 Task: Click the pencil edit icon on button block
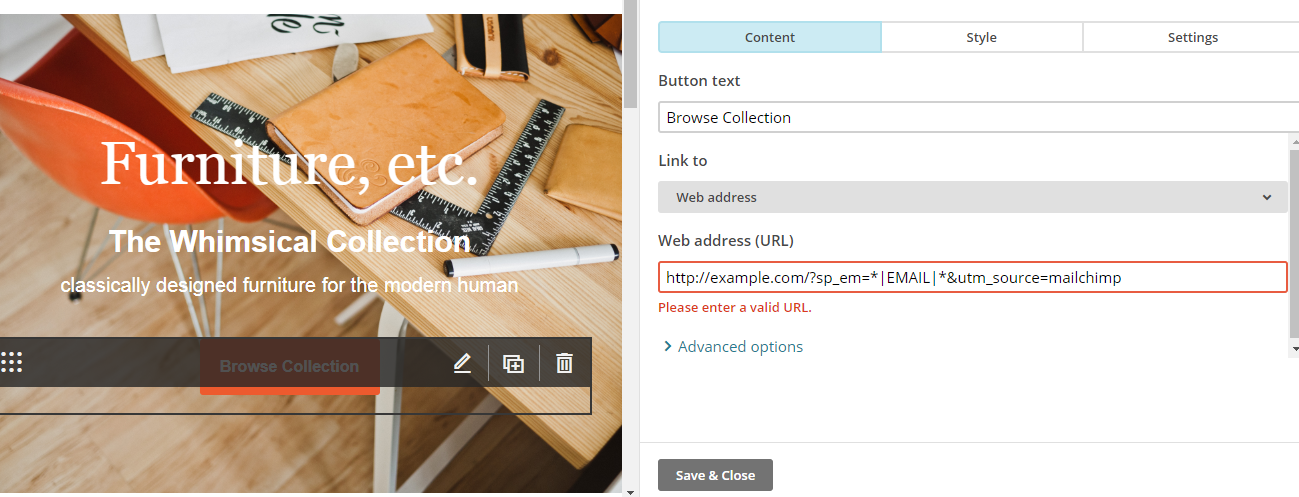tap(462, 363)
